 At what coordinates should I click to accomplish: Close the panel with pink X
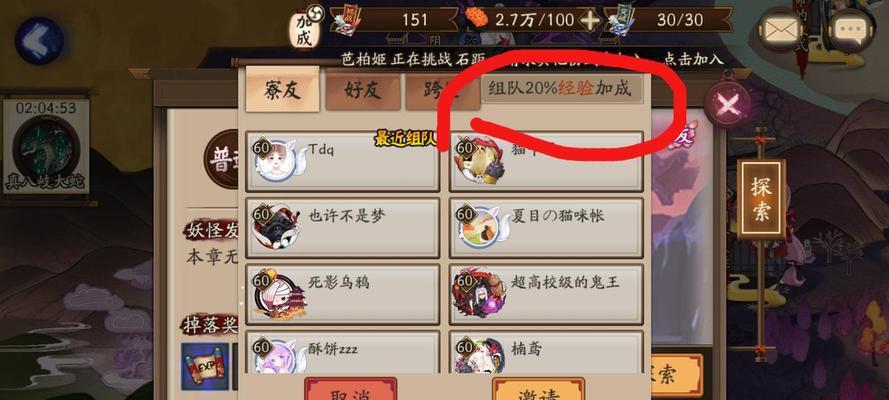click(727, 104)
